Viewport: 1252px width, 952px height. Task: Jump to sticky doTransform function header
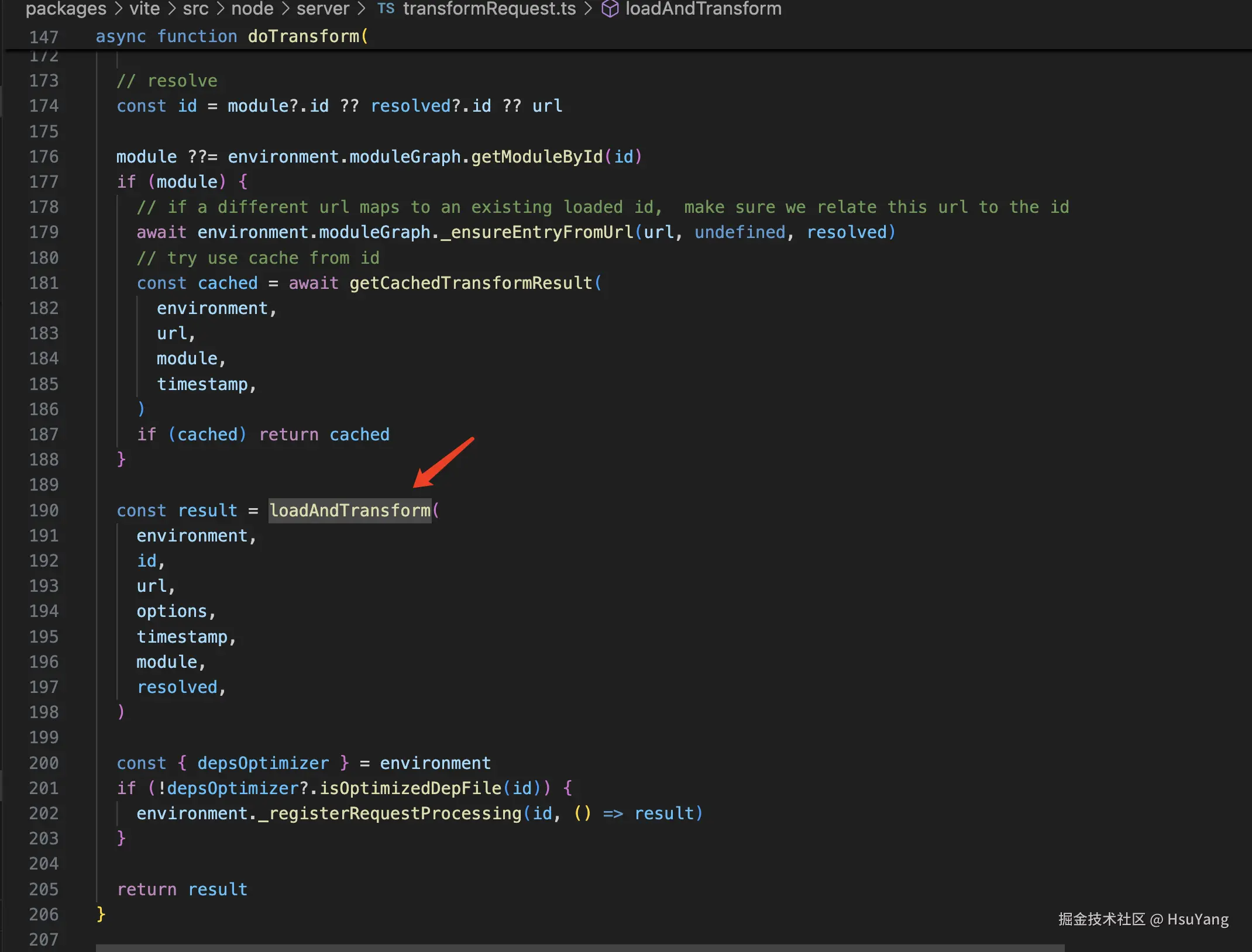coord(304,36)
